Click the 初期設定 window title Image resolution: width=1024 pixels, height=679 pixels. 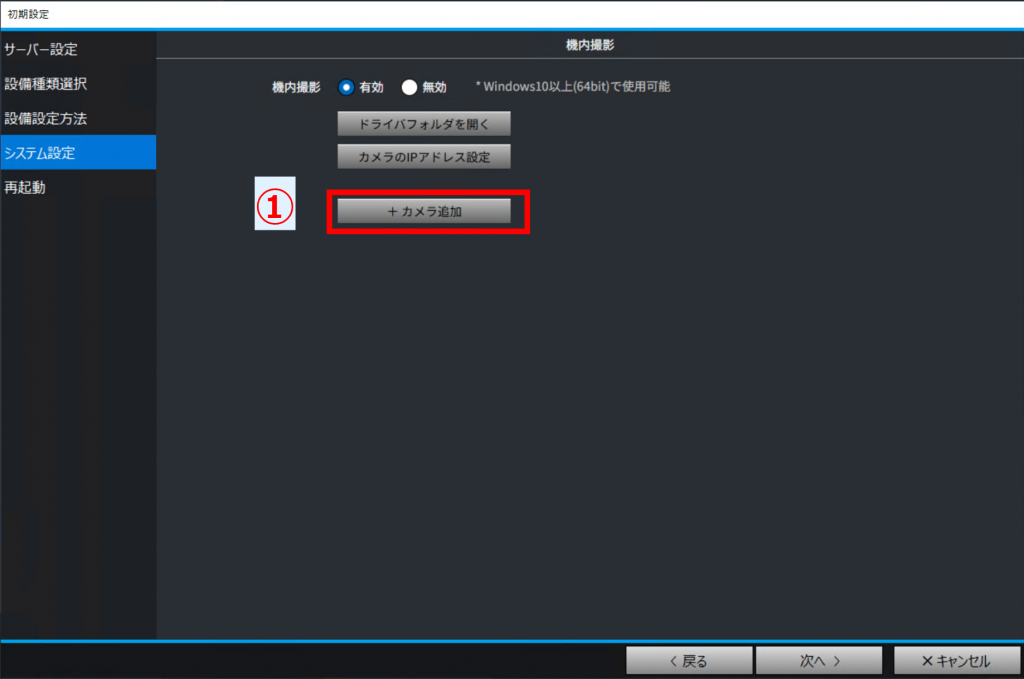pos(28,14)
